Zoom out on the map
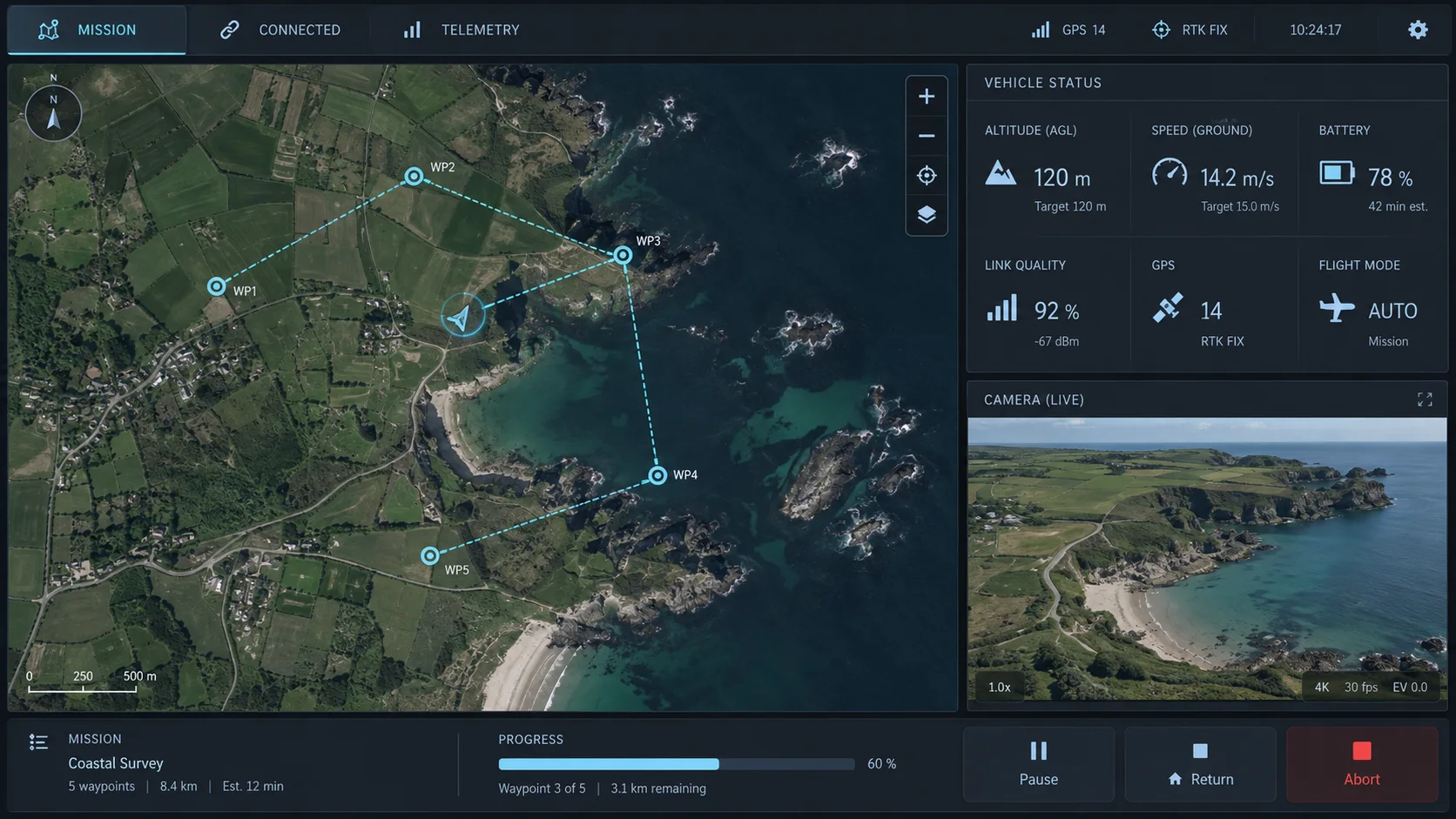 [x=927, y=136]
